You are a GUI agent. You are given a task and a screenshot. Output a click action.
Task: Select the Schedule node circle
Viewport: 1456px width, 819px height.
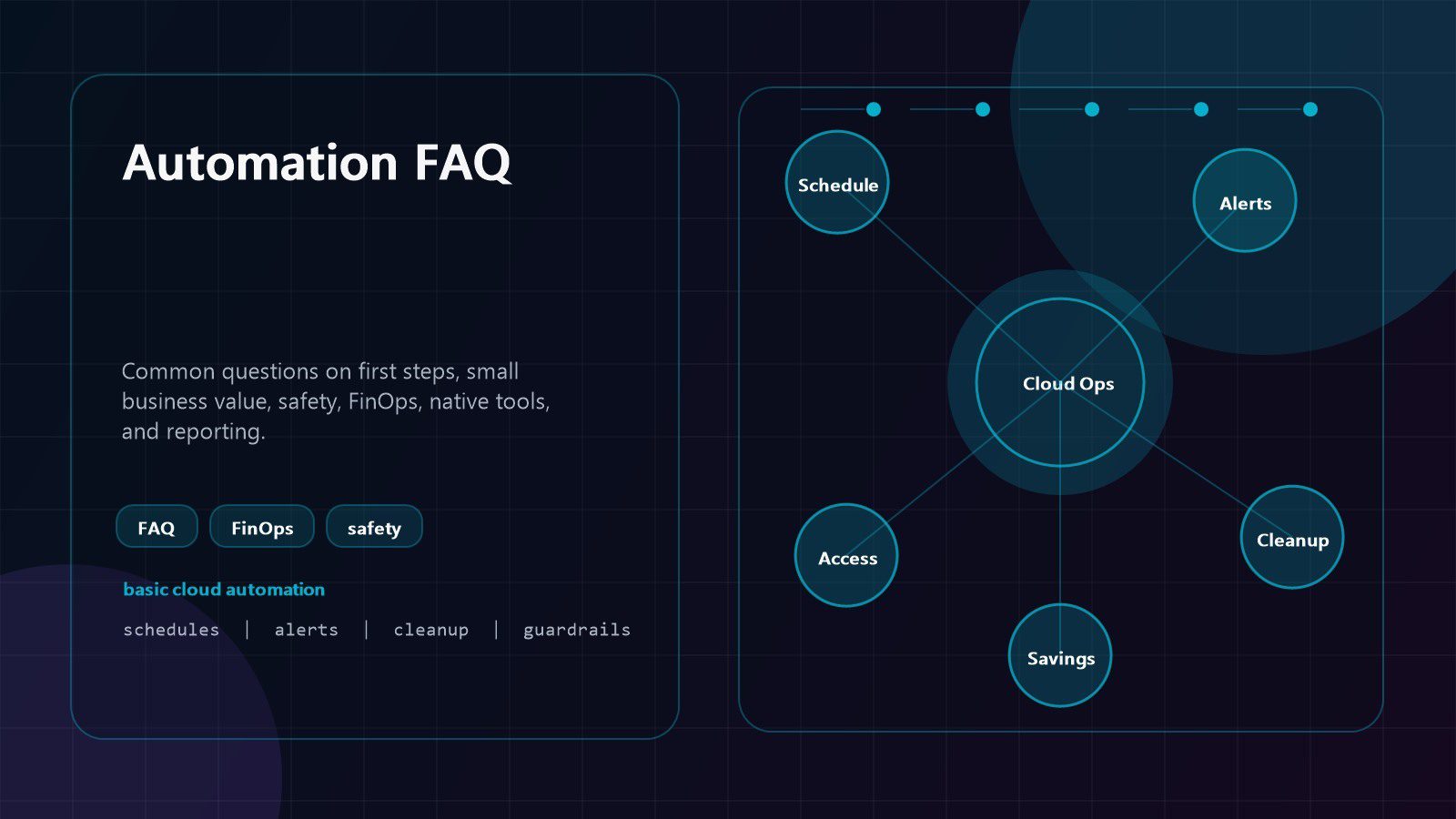tap(837, 182)
